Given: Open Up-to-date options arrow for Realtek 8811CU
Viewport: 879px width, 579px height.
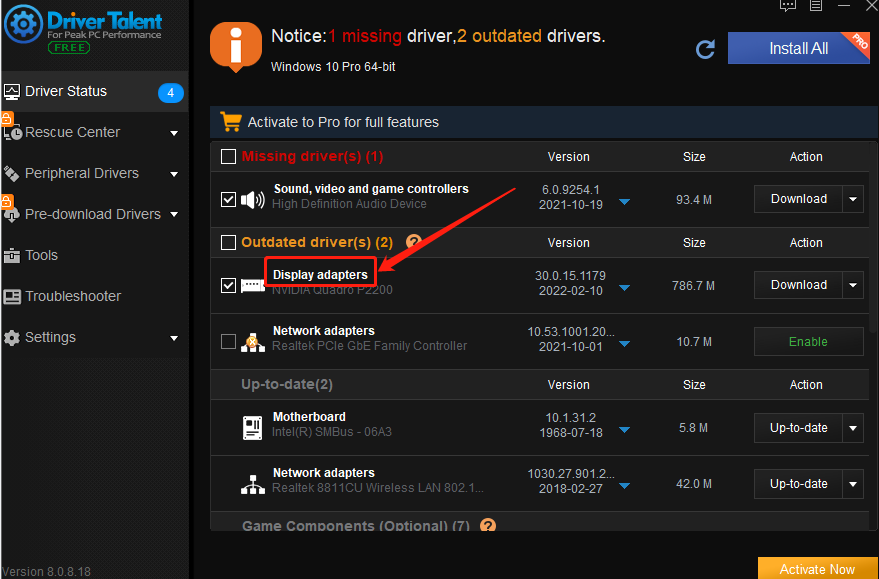Looking at the screenshot, I should 853,484.
